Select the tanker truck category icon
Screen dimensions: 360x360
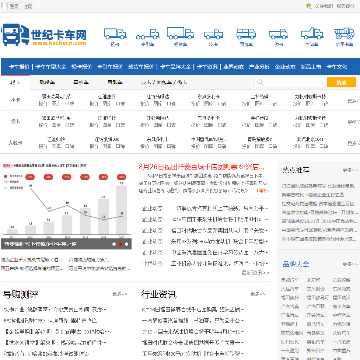coord(246,36)
